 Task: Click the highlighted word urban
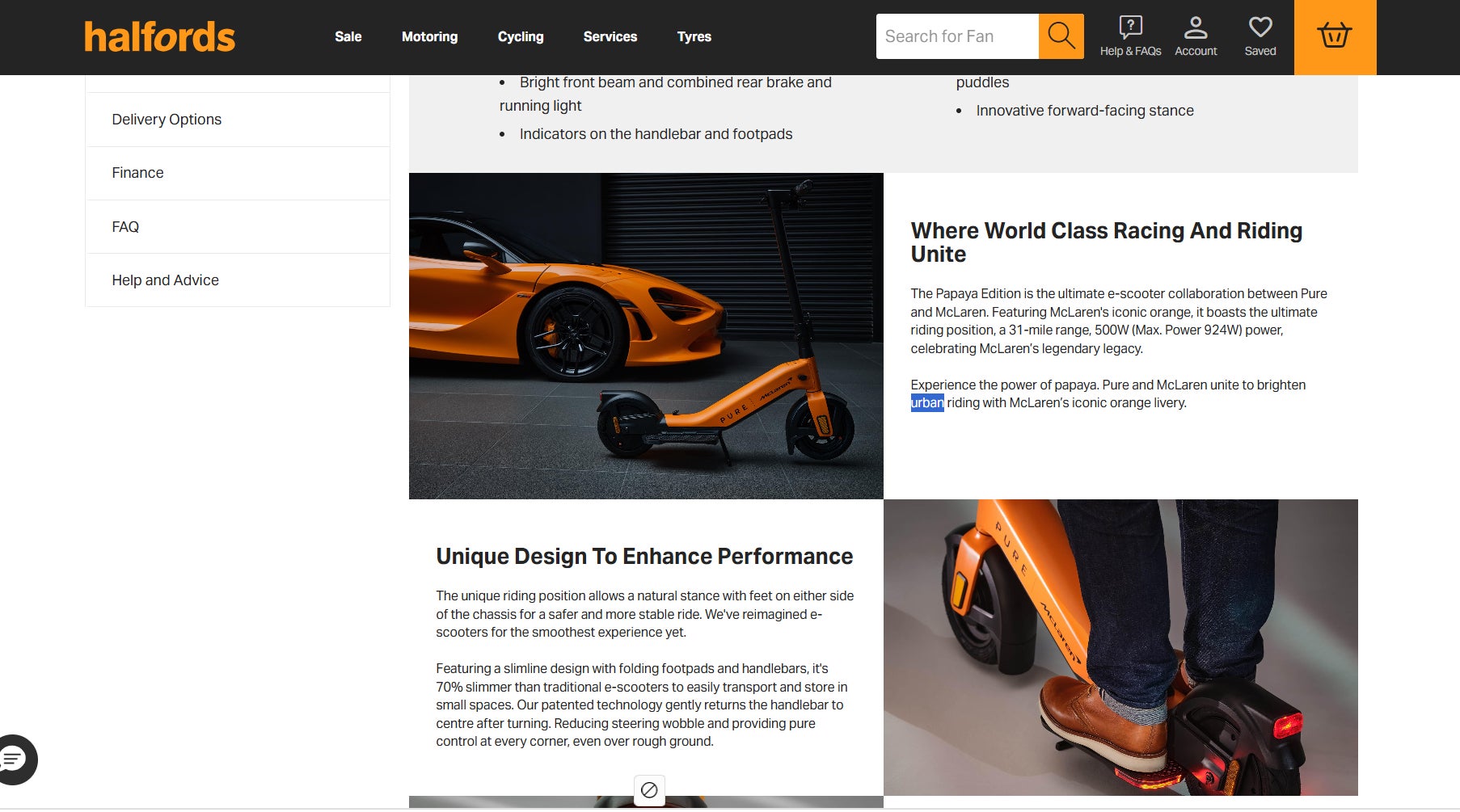[x=927, y=402]
